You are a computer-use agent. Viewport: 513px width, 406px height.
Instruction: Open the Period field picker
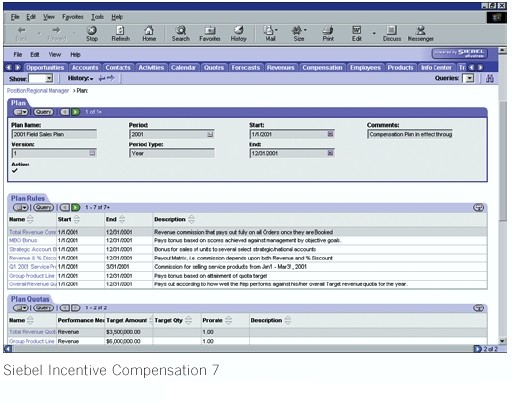(x=210, y=134)
